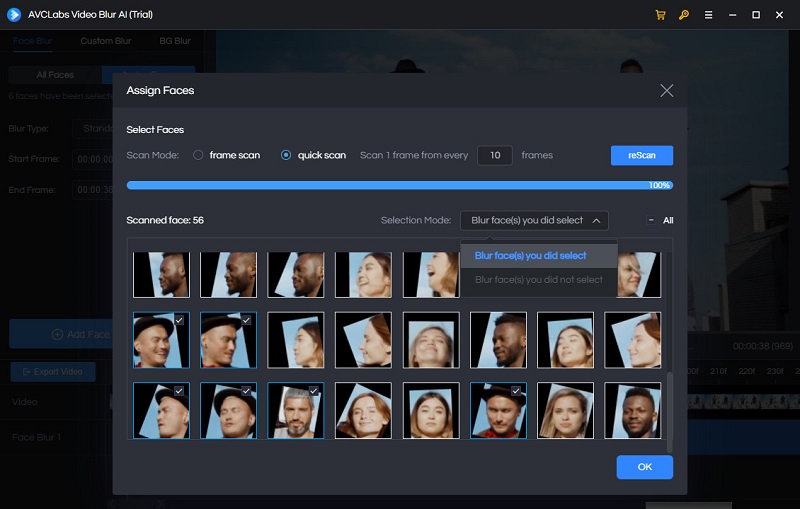Viewport: 800px width, 509px height.
Task: Select face thumbnail fifth in top row
Action: click(x=431, y=274)
